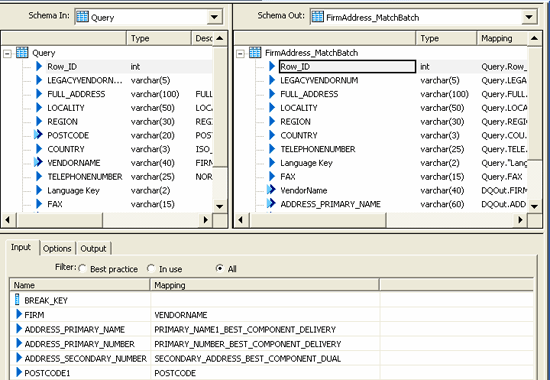This screenshot has width=550, height=380.
Task: Select the Best practice filter radio button
Action: pyautogui.click(x=82, y=269)
